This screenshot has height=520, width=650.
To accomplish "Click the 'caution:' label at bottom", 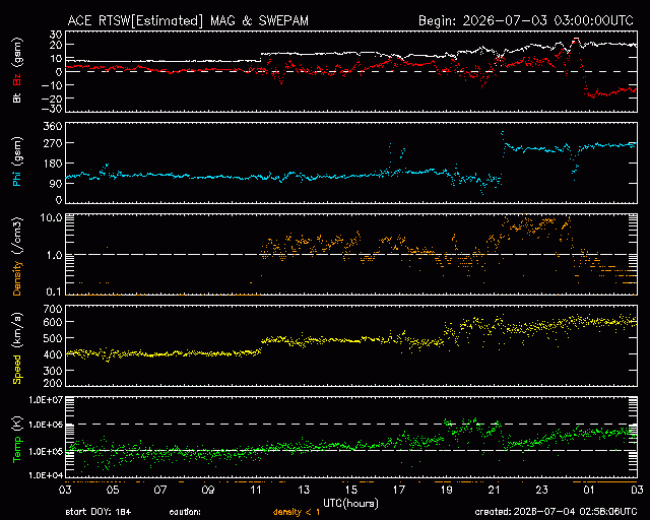I will (185, 512).
